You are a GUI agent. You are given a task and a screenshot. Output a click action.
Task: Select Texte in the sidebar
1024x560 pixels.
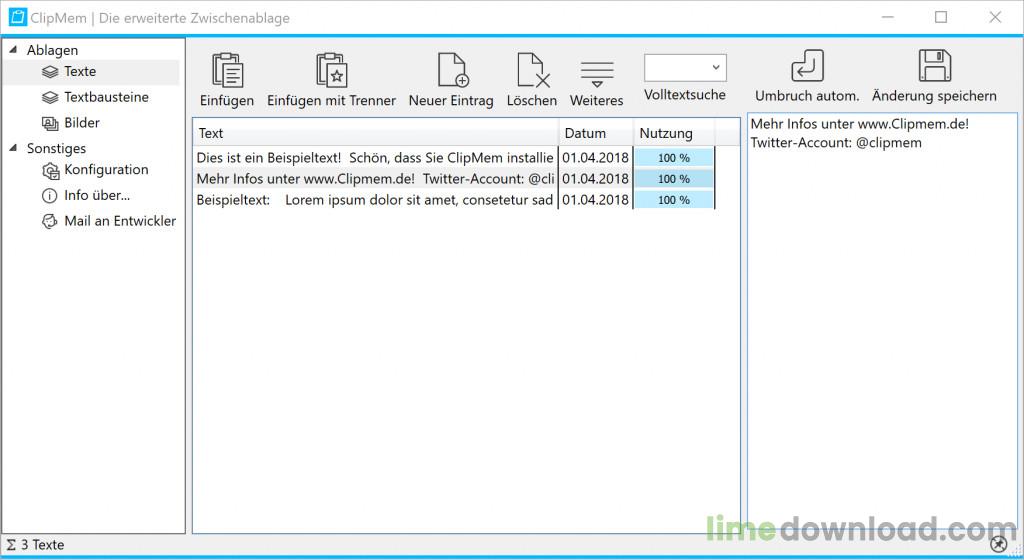(x=80, y=72)
